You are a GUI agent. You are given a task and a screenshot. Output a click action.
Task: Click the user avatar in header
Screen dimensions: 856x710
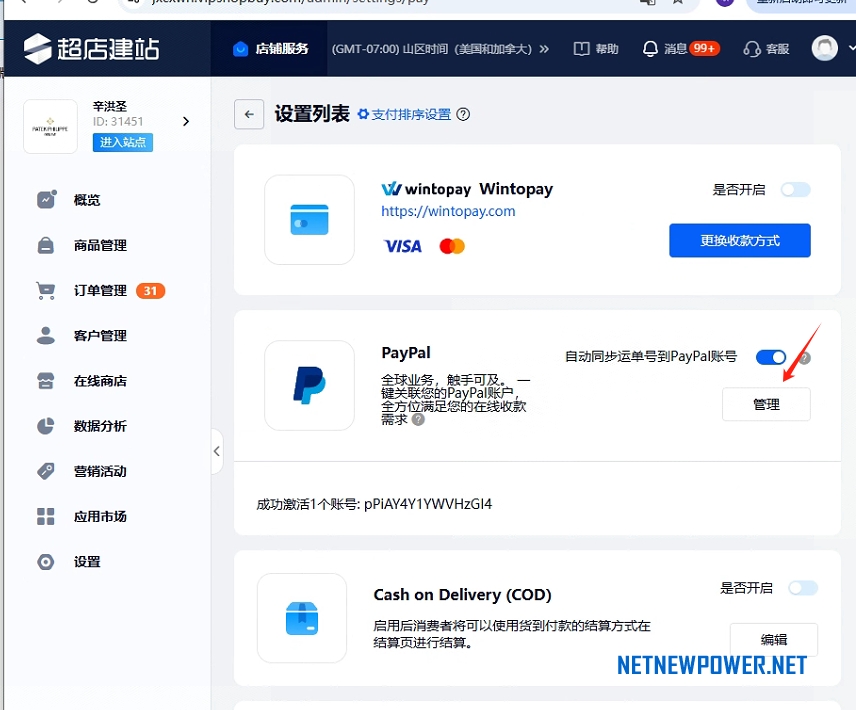pyautogui.click(x=824, y=48)
